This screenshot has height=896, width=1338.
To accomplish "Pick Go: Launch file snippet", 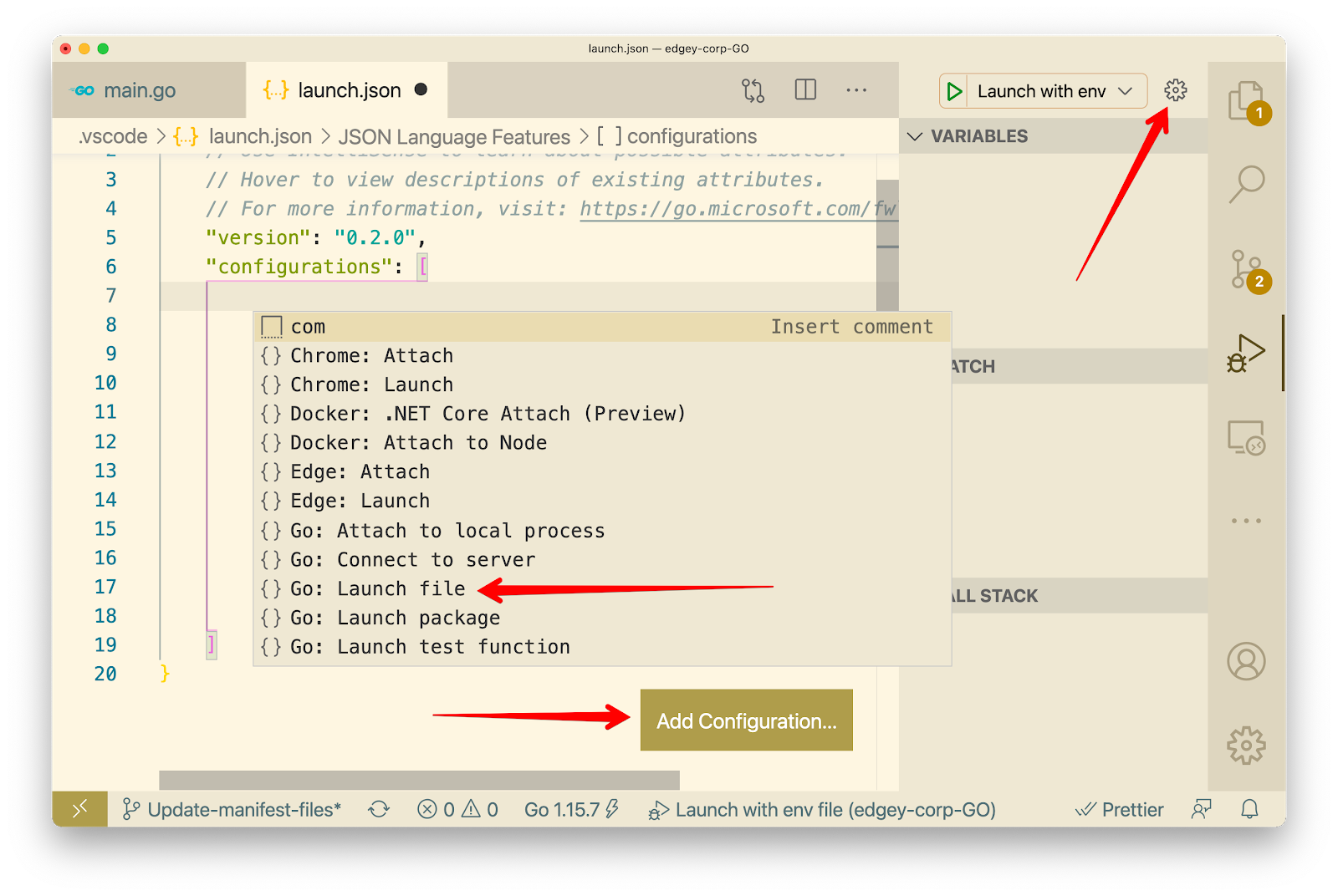I will (602, 589).
